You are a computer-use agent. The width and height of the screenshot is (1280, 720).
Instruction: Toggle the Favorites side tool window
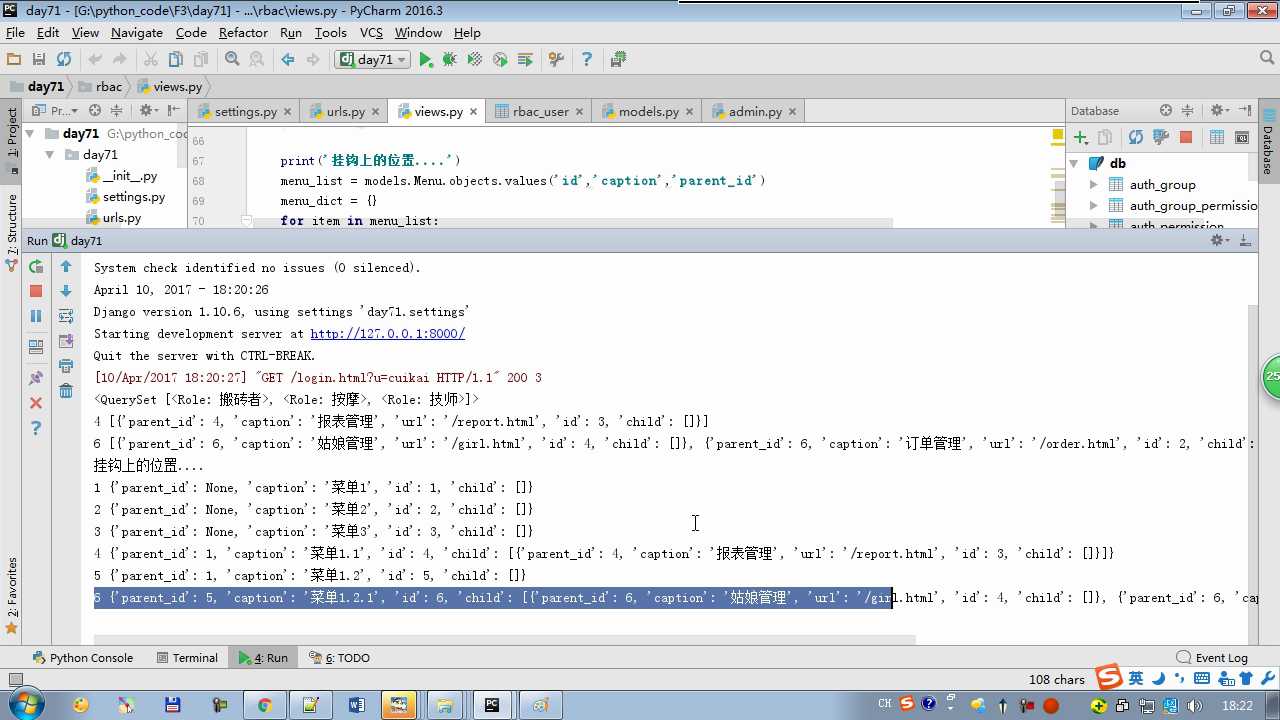(x=12, y=595)
